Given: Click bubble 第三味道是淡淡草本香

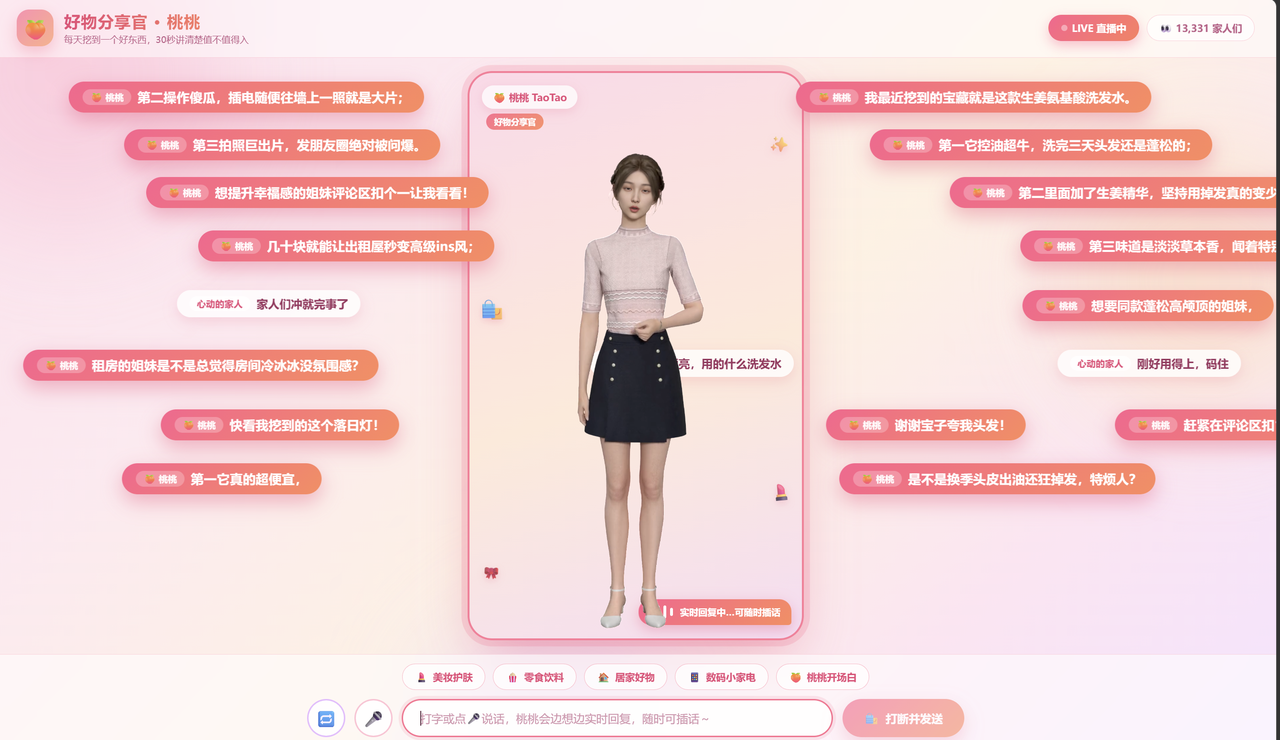Looking at the screenshot, I should pos(1150,246).
